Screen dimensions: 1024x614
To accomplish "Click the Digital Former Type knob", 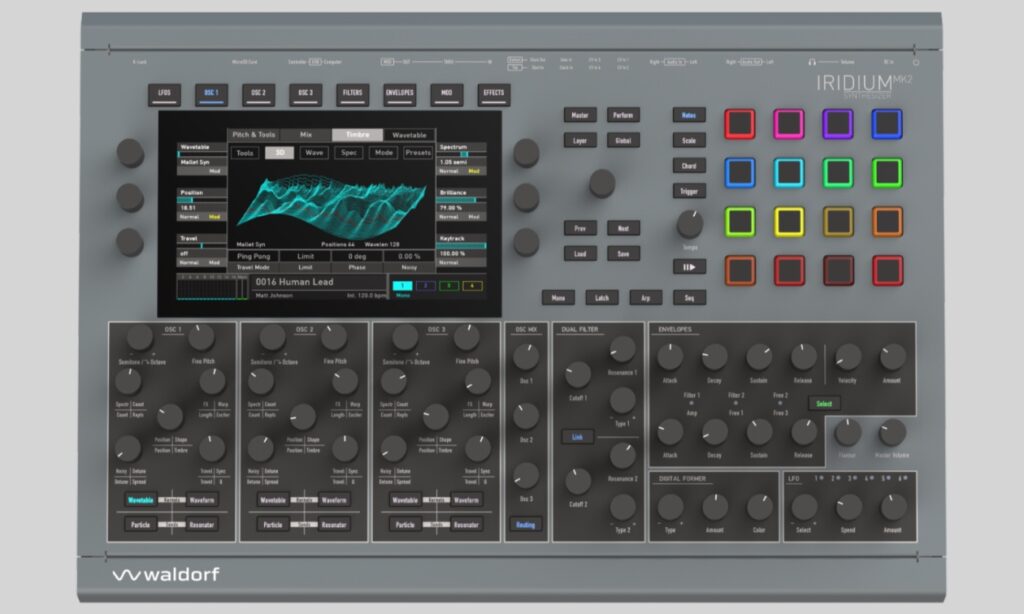I will (x=670, y=507).
